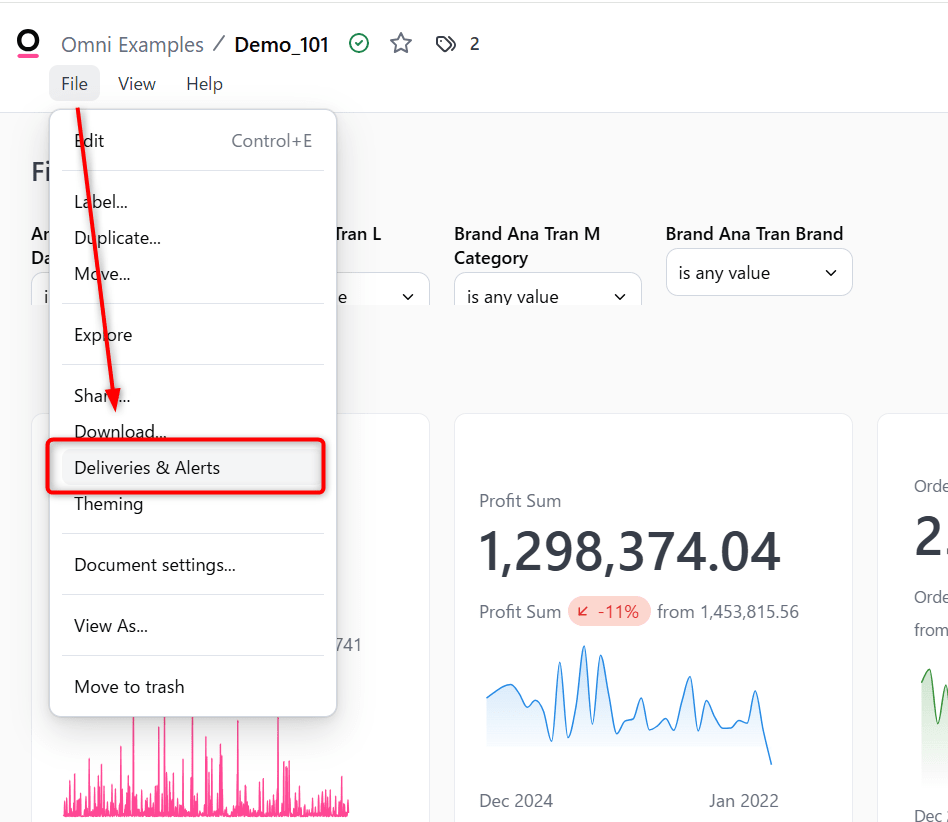Open labels via the tag icon
The width and height of the screenshot is (948, 822).
click(x=446, y=44)
